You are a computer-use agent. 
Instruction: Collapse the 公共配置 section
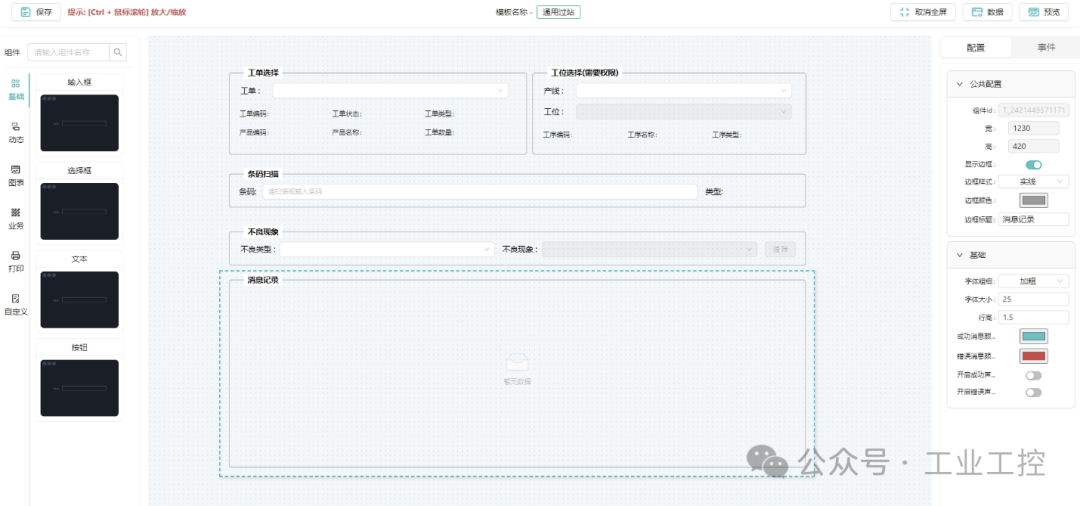click(959, 84)
